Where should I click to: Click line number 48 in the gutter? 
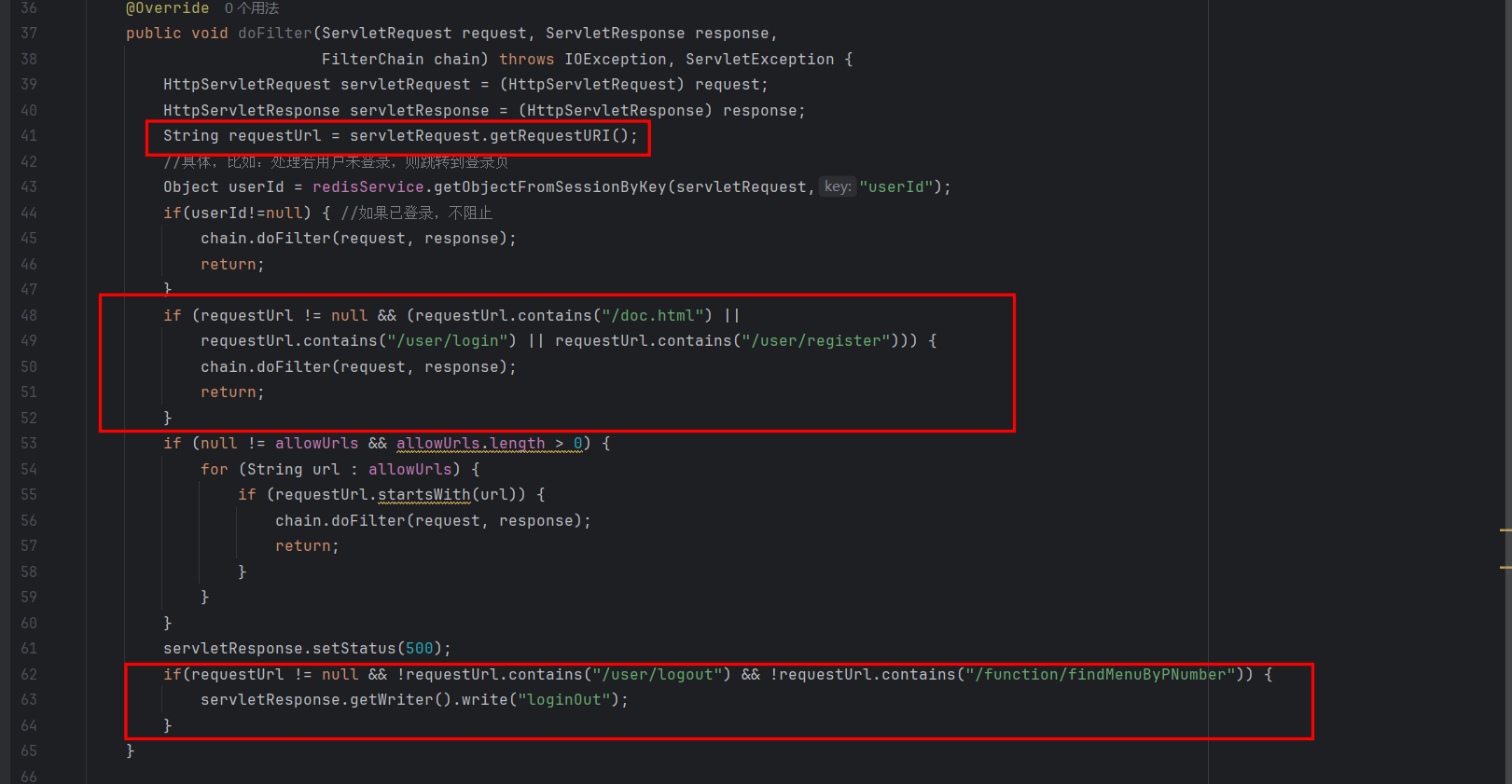29,316
